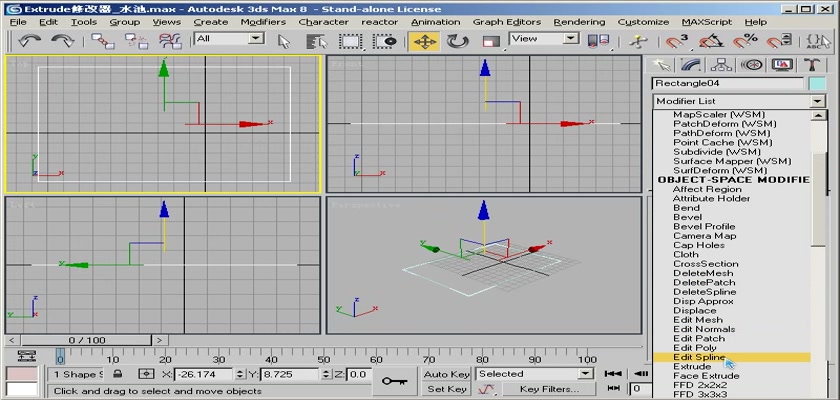
Task: Click the Unlink Selection icon
Action: pyautogui.click(x=136, y=41)
